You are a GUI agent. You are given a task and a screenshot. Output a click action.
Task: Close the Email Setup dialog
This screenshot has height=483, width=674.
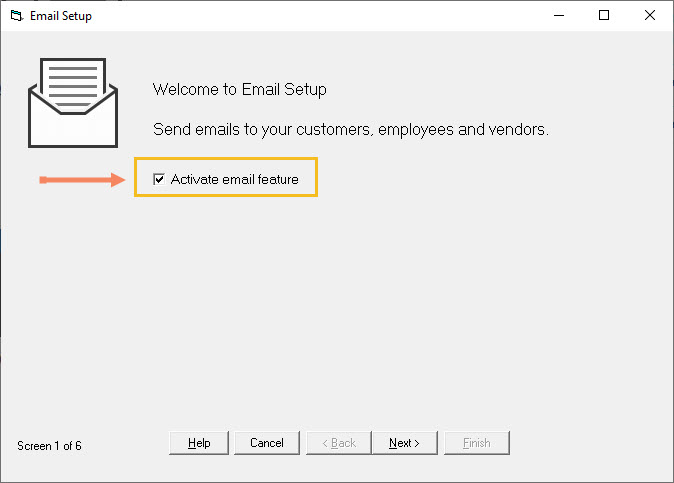point(650,16)
